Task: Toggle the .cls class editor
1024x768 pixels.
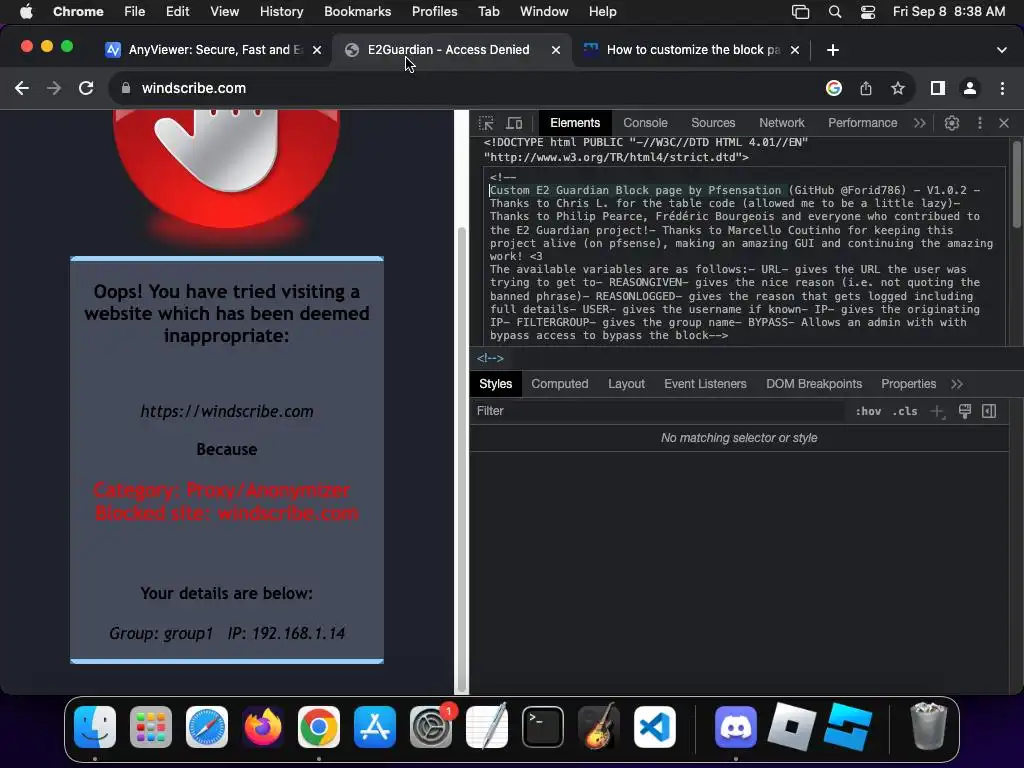Action: (x=905, y=411)
